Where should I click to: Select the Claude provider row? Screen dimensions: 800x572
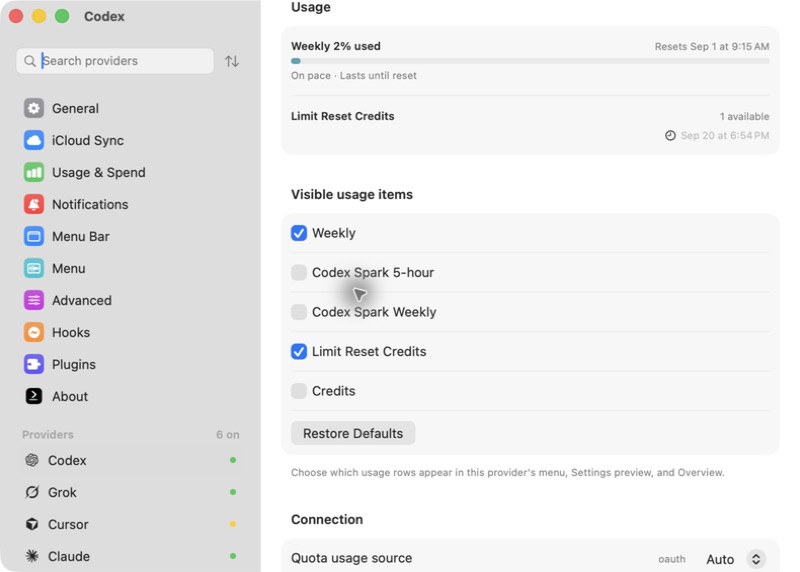(x=130, y=556)
